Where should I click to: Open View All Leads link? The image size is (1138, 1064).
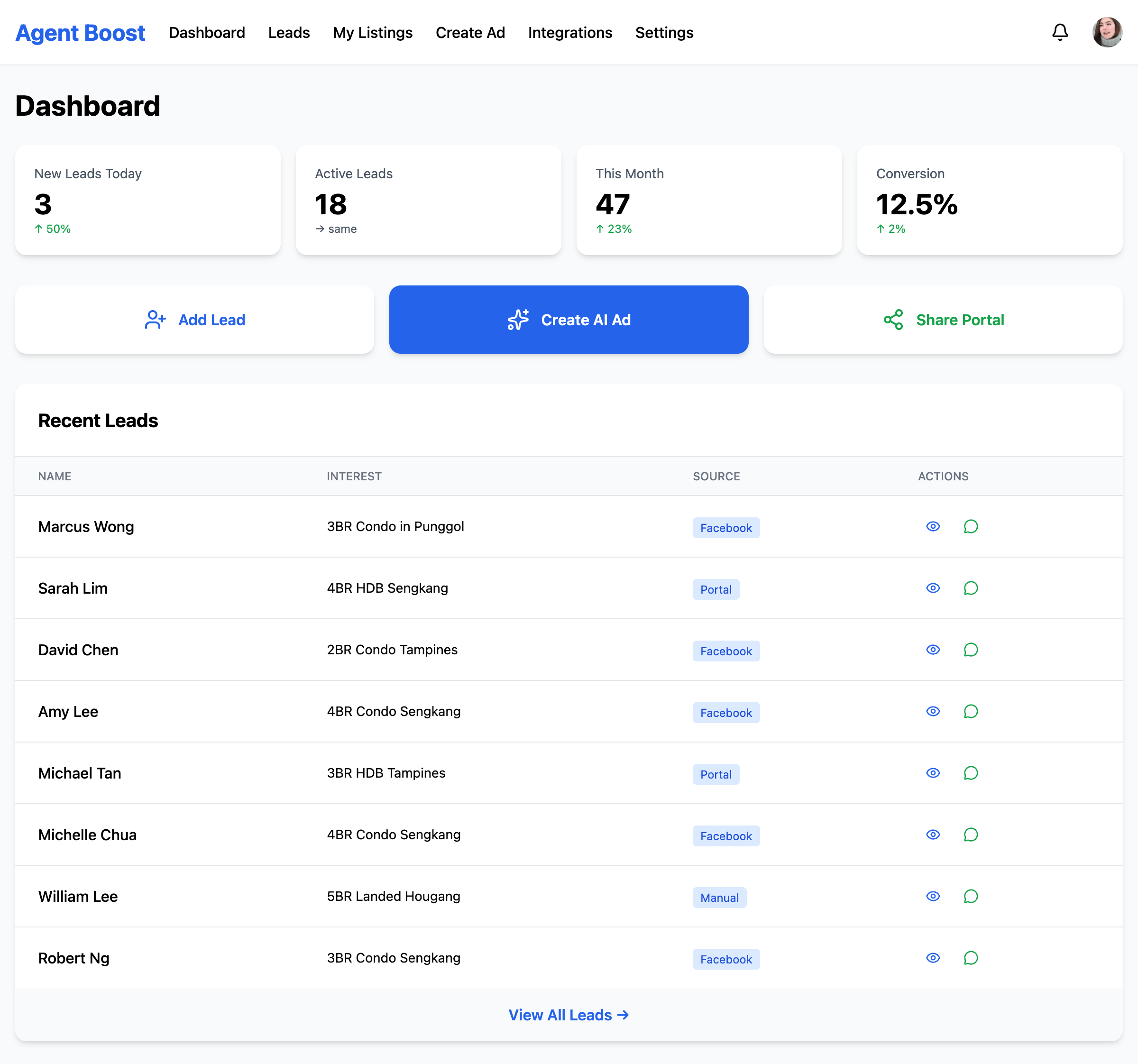(x=569, y=1015)
